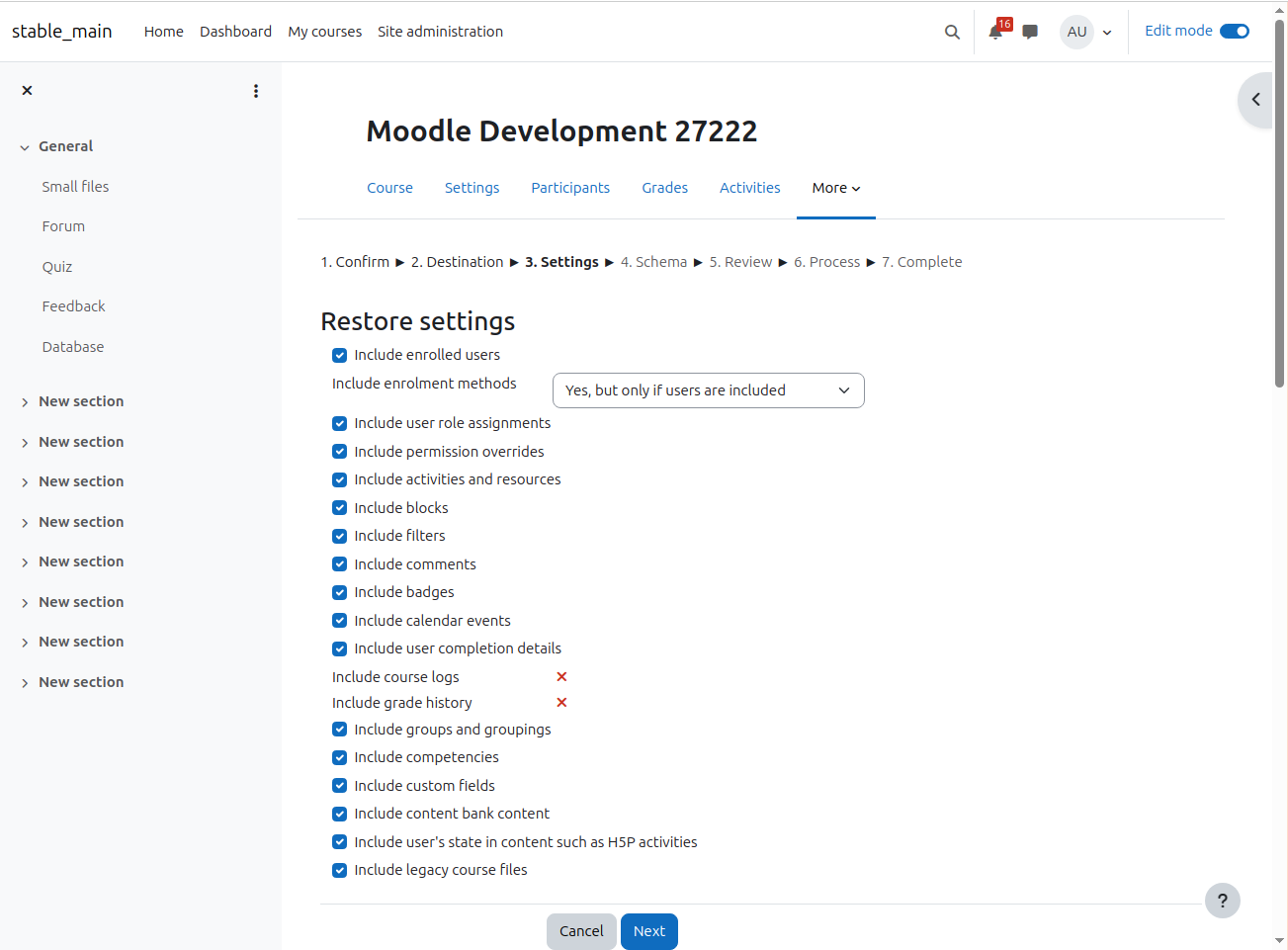Click the Edit mode label
Viewport: 1288px width, 950px height.
[x=1178, y=31]
